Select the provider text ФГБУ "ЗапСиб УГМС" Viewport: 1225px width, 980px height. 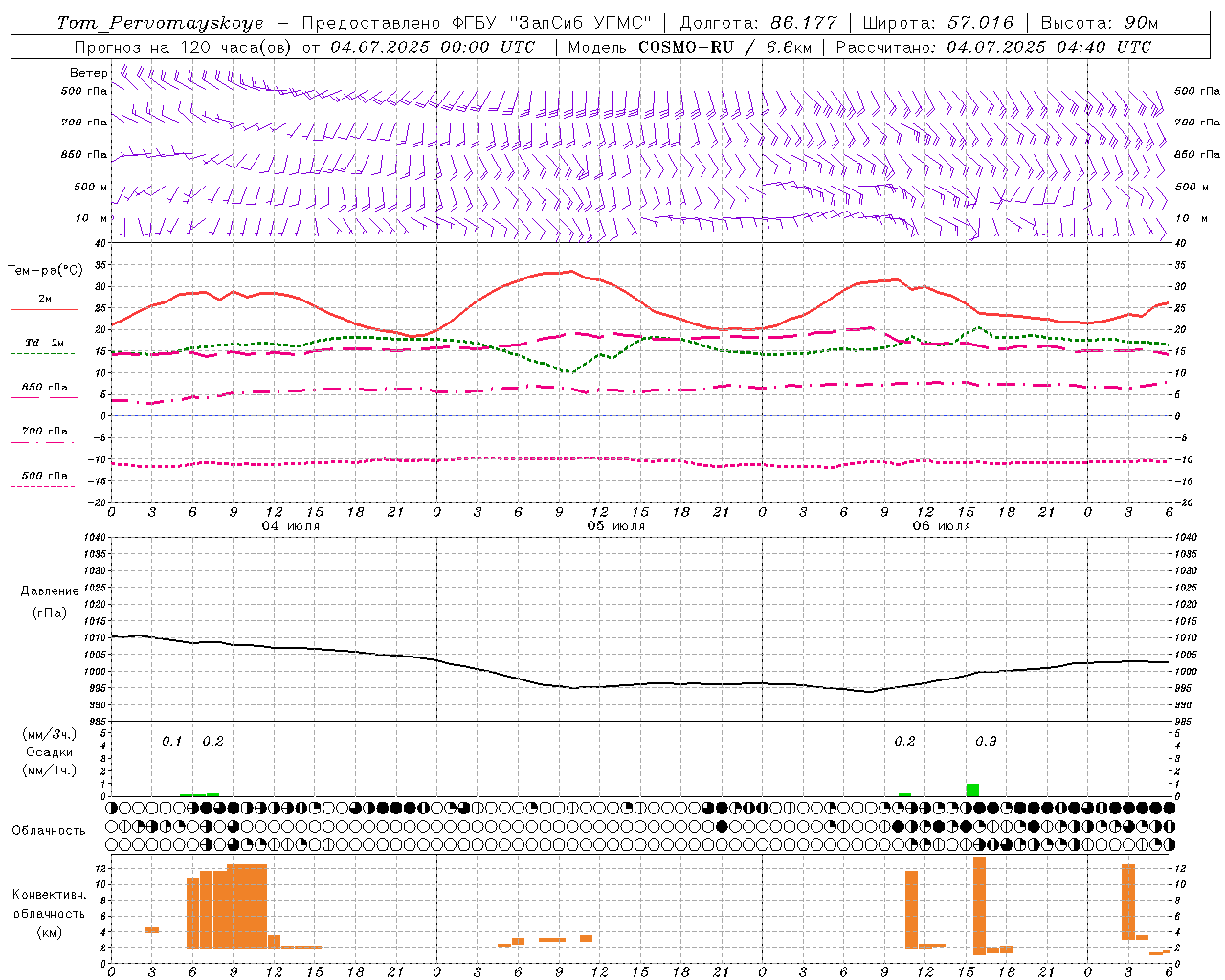pyautogui.click(x=549, y=23)
